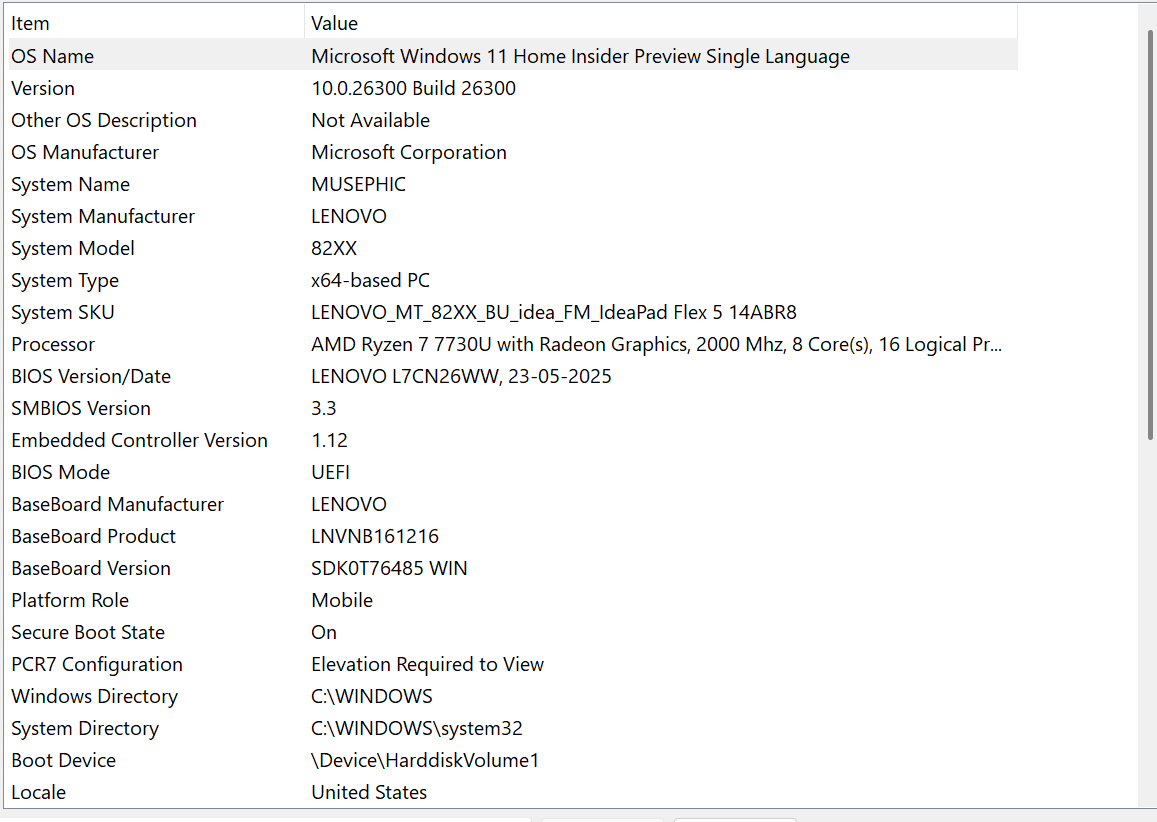Select the OS Name row label
Screen dimensions: 1157x822
52,56
